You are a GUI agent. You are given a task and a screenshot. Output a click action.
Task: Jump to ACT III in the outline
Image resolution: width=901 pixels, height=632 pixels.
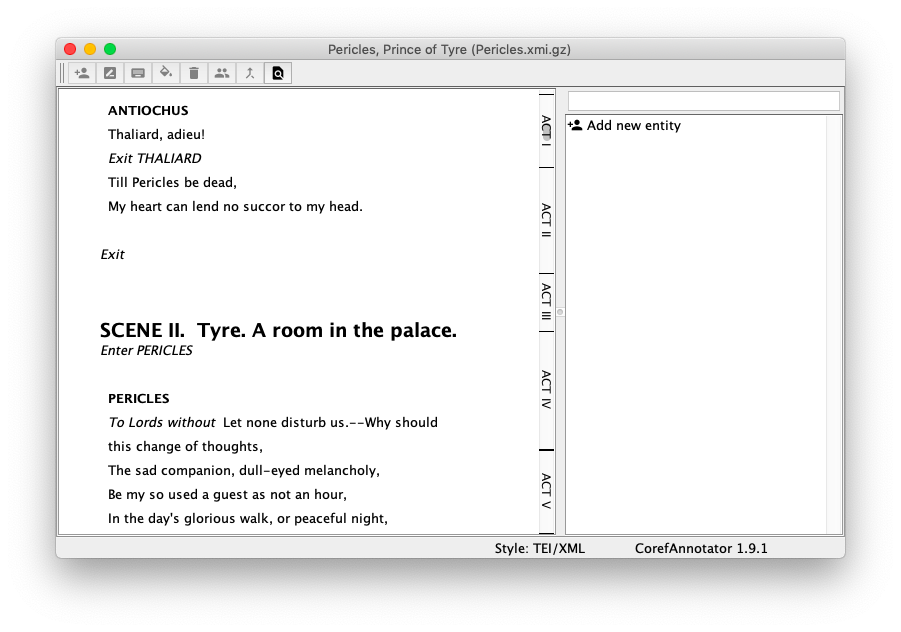click(x=546, y=302)
